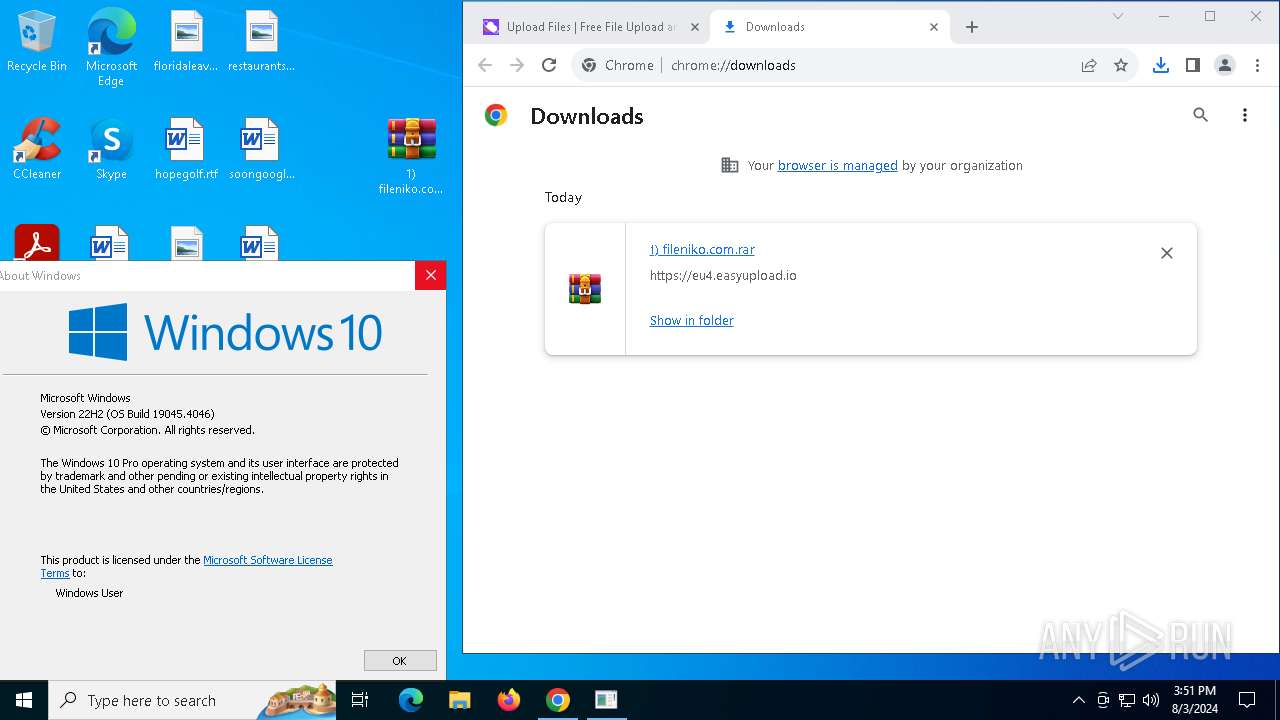Viewport: 1280px width, 720px height.
Task: Toggle Chrome side panel
Action: click(x=1193, y=65)
